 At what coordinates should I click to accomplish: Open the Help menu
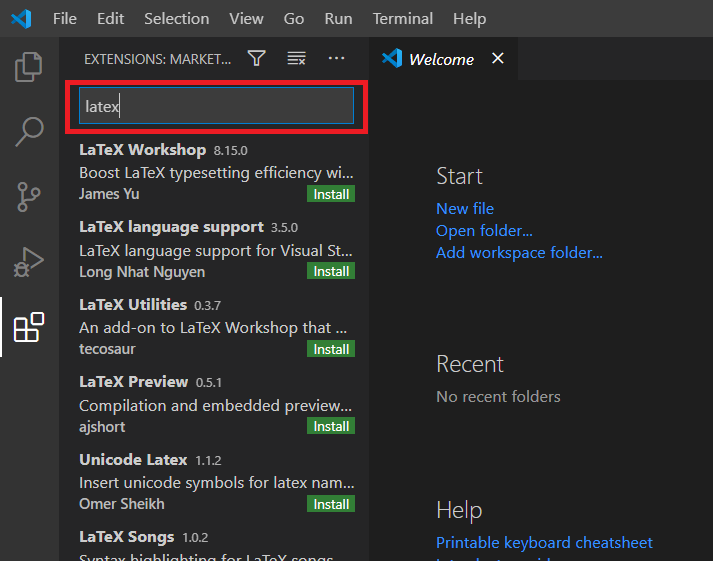(469, 19)
